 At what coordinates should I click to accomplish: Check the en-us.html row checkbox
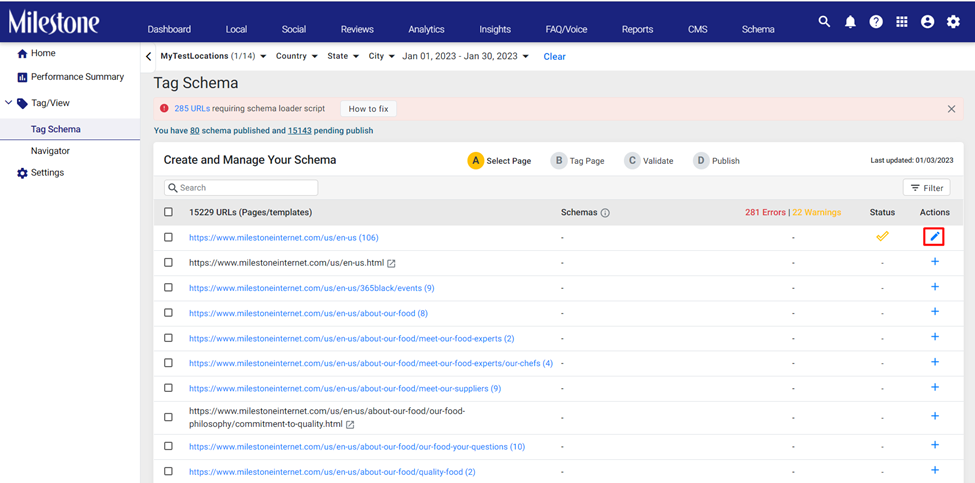[169, 262]
